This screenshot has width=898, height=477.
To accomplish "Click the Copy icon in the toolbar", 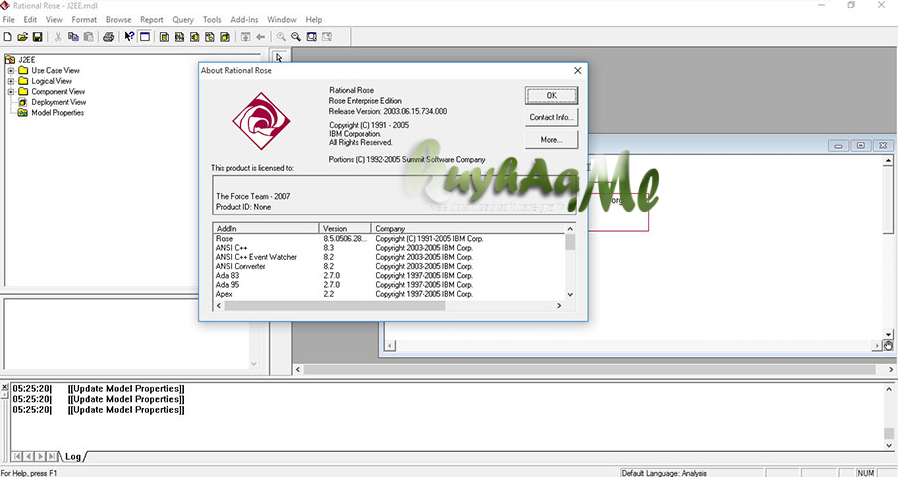I will click(x=73, y=37).
